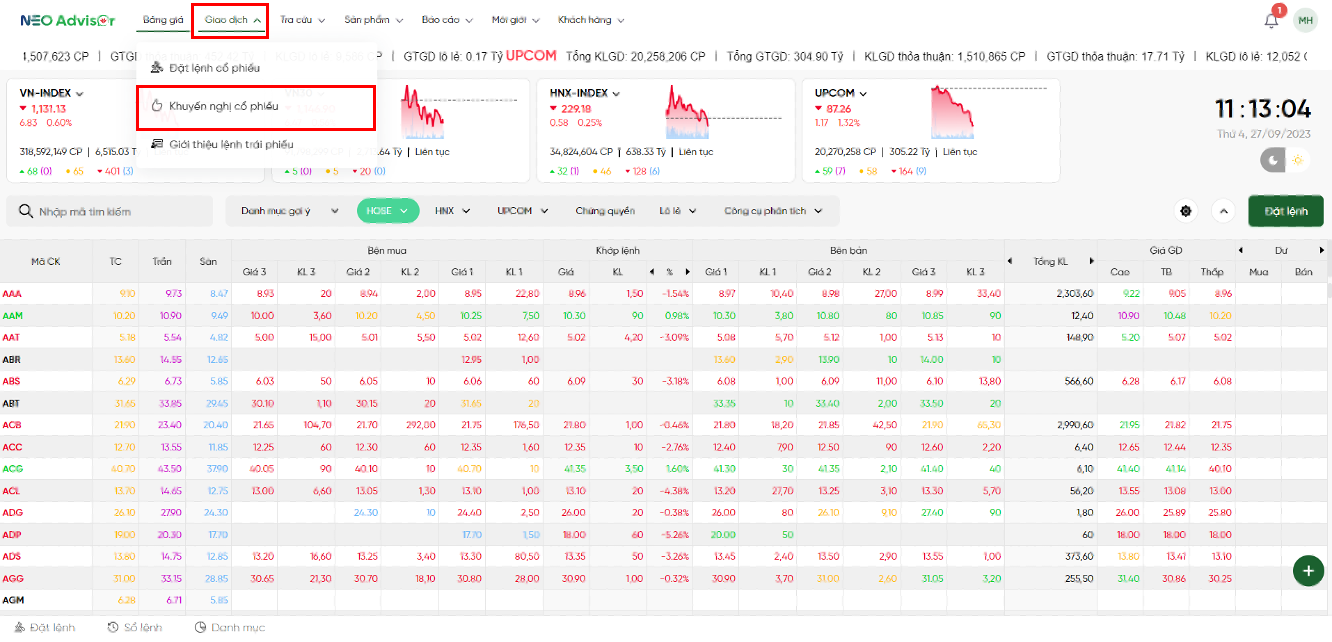This screenshot has width=1332, height=642.
Task: Click the MH user avatar
Action: point(1305,20)
